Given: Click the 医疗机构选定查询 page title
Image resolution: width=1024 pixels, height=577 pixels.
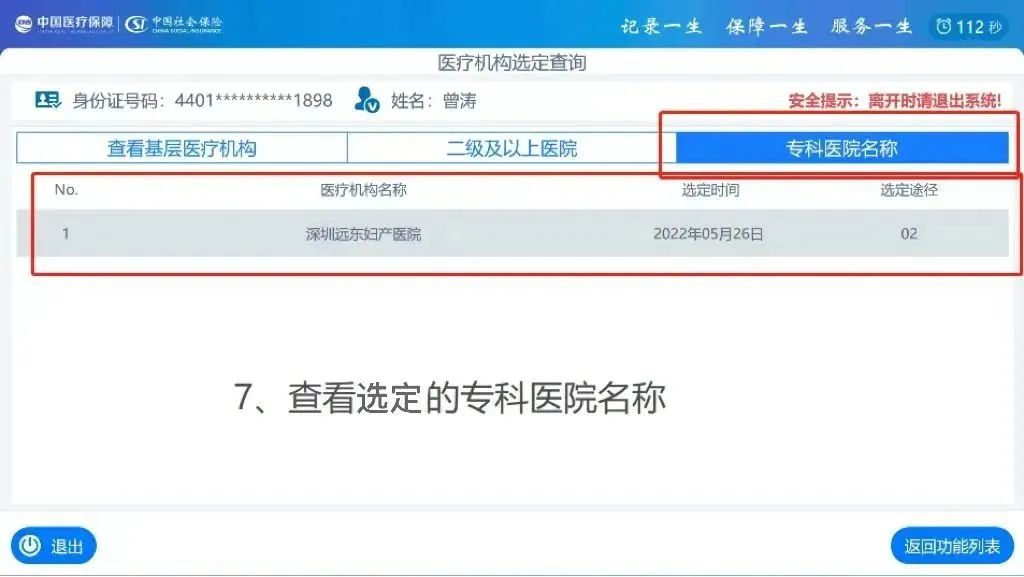Looking at the screenshot, I should [512, 63].
